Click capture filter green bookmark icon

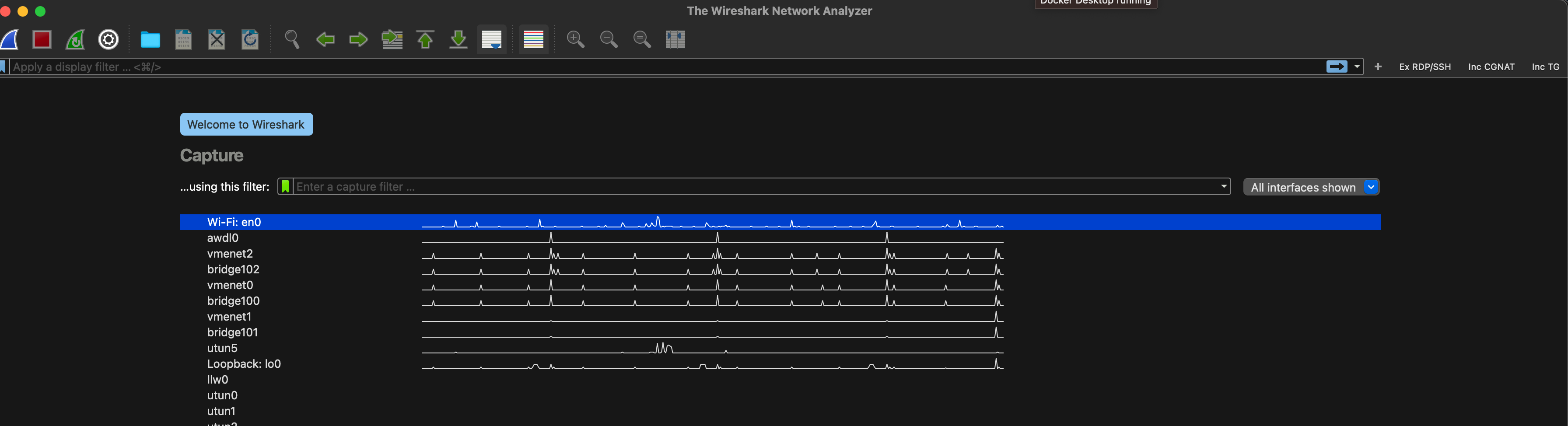click(286, 187)
